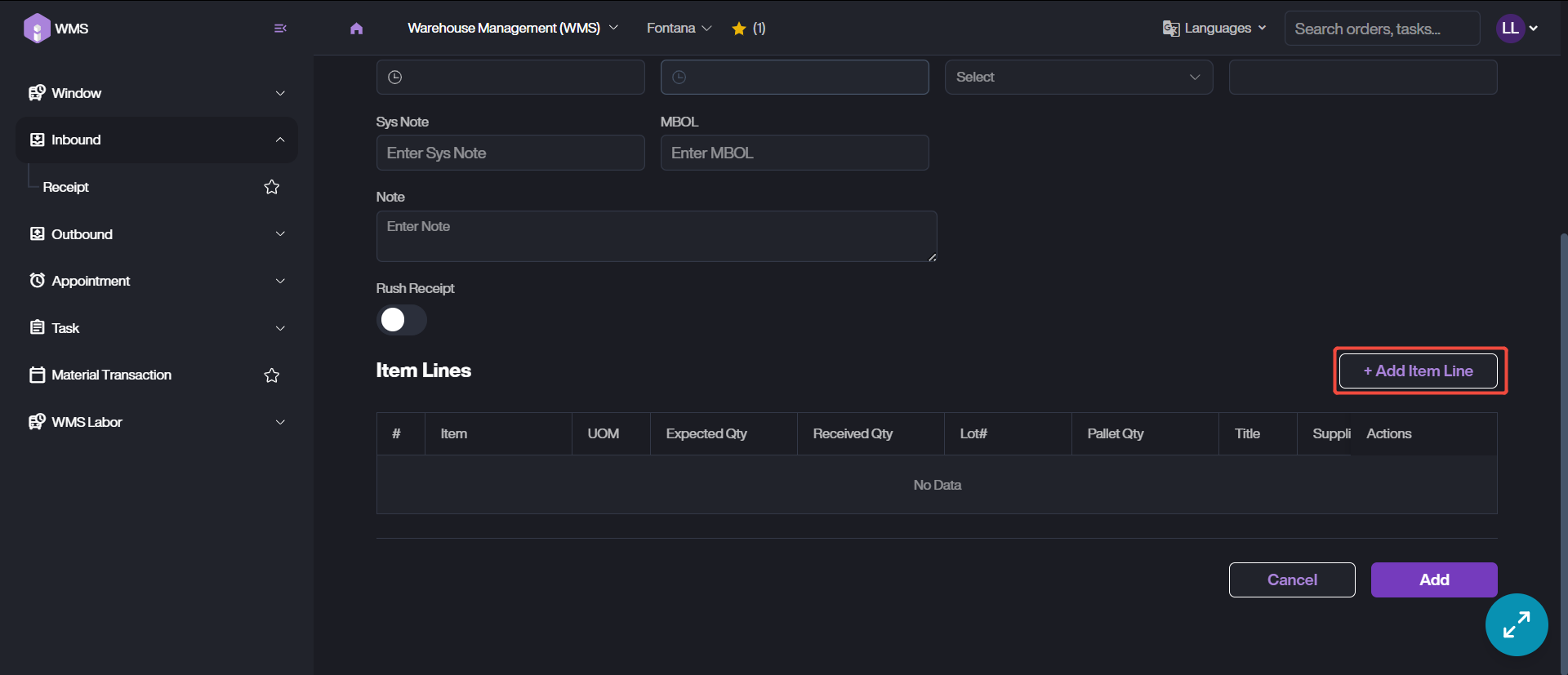
Task: Click the purple Add button
Action: pyautogui.click(x=1433, y=580)
